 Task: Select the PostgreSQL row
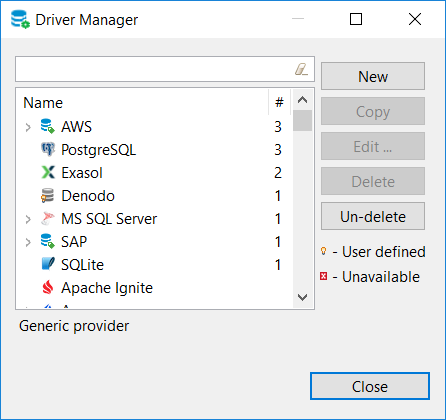[154, 150]
